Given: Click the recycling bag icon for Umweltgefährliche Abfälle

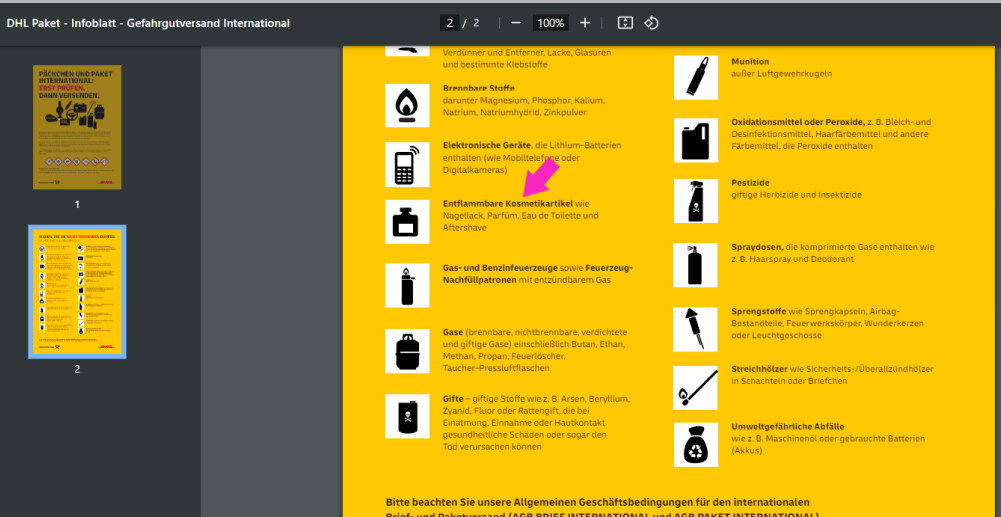Looking at the screenshot, I should (x=696, y=444).
